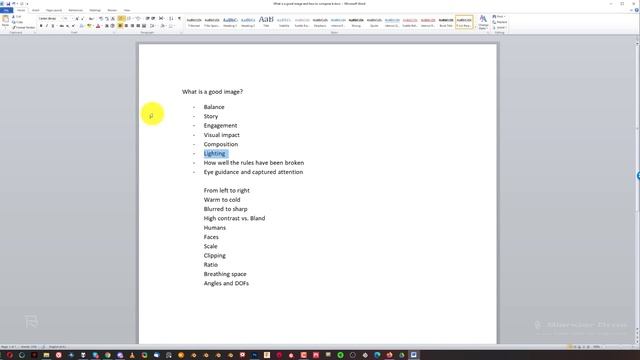Screen dimensions: 640x360
Task: Open the Select dropdown in Editing group
Action: point(499,27)
